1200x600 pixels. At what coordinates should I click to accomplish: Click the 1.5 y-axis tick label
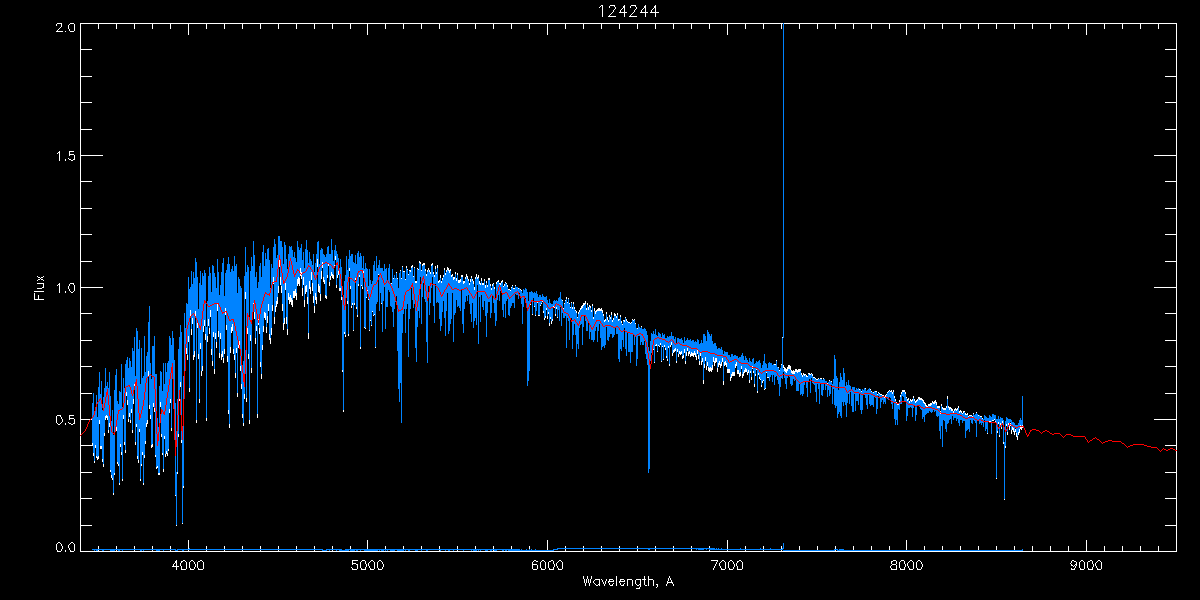click(66, 157)
